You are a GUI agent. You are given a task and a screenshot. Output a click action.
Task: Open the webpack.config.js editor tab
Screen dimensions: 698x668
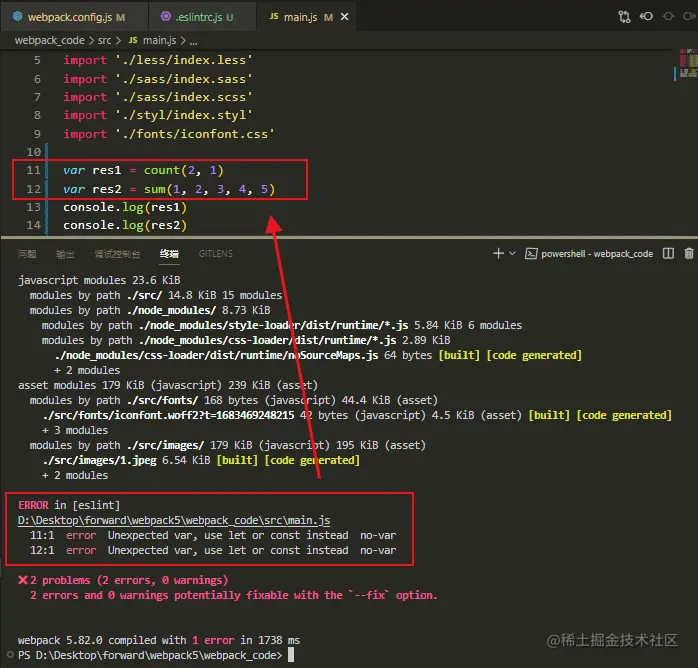[74, 17]
